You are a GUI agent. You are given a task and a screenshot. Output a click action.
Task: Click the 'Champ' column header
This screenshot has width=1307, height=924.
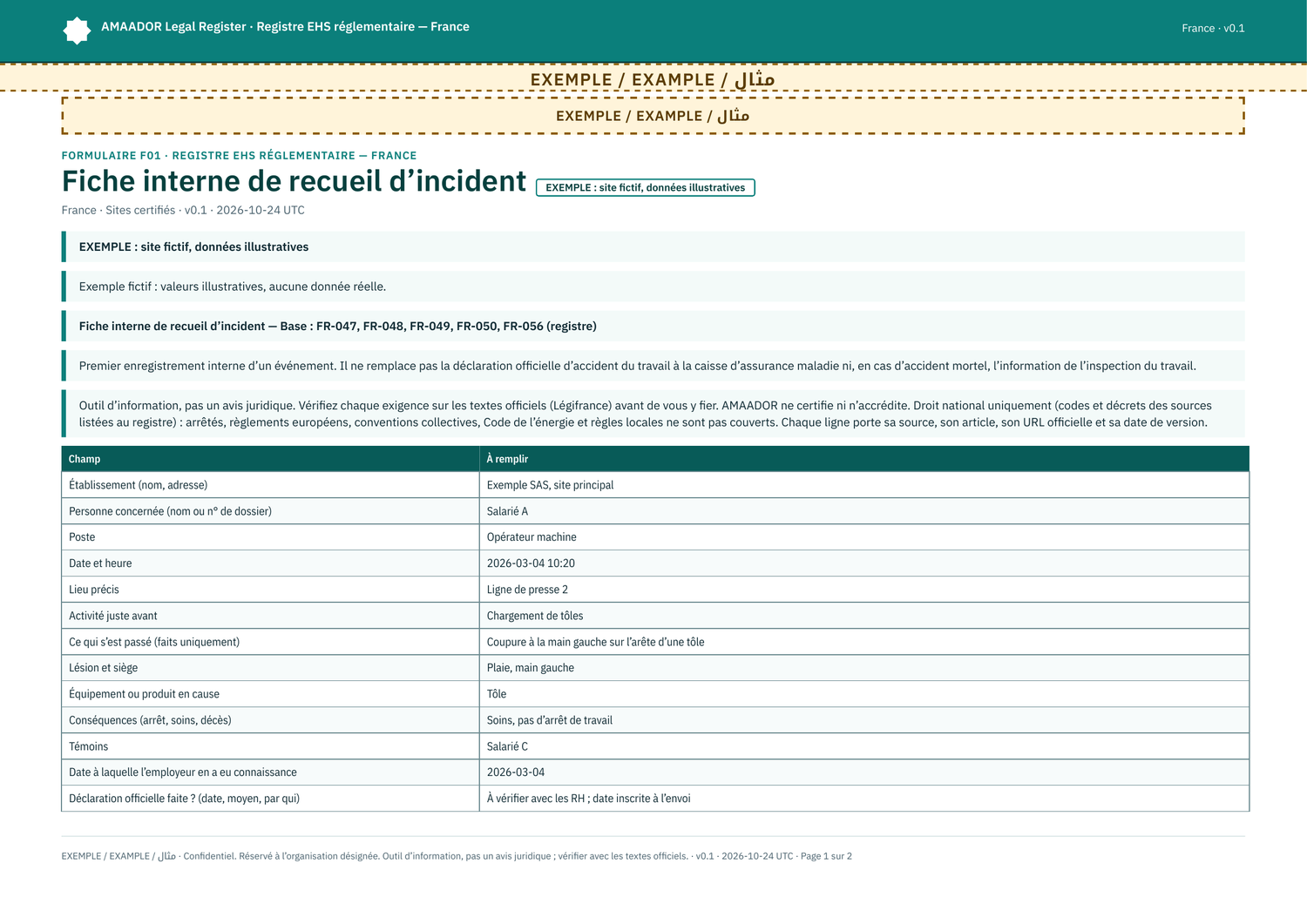click(270, 459)
